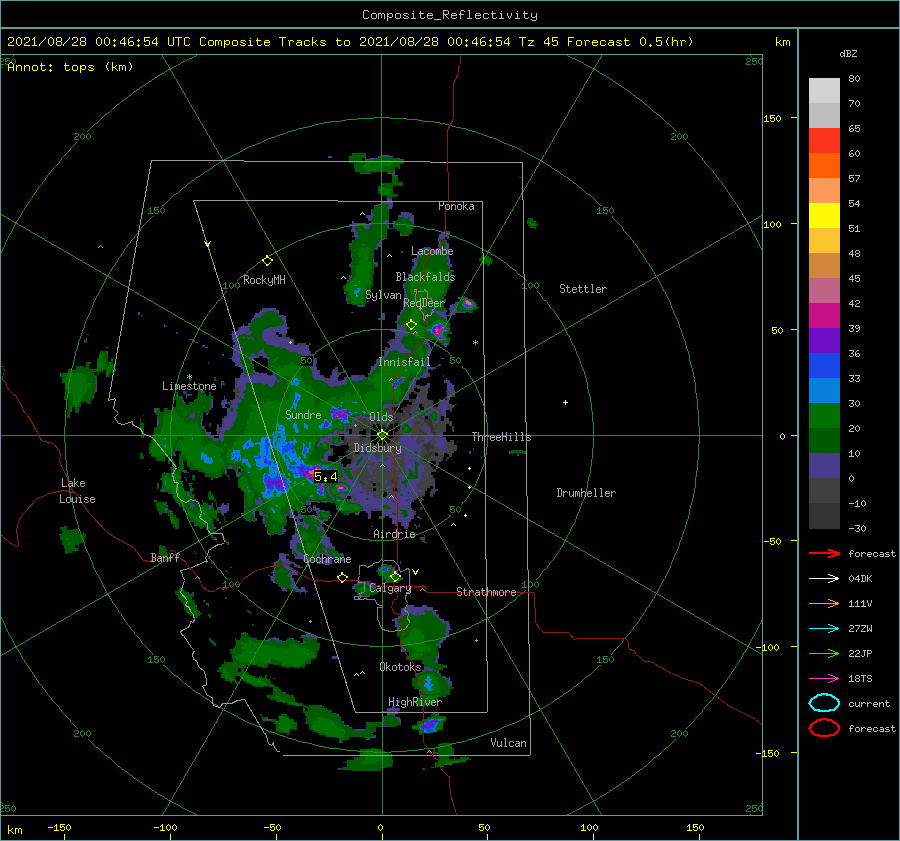
Task: Click the Okotoks town label
Action: [400, 666]
